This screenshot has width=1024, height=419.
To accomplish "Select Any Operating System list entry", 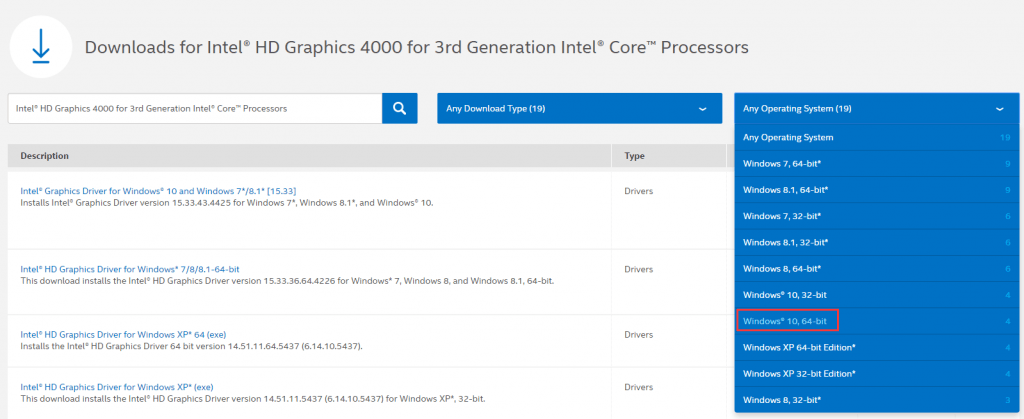I will coord(788,137).
